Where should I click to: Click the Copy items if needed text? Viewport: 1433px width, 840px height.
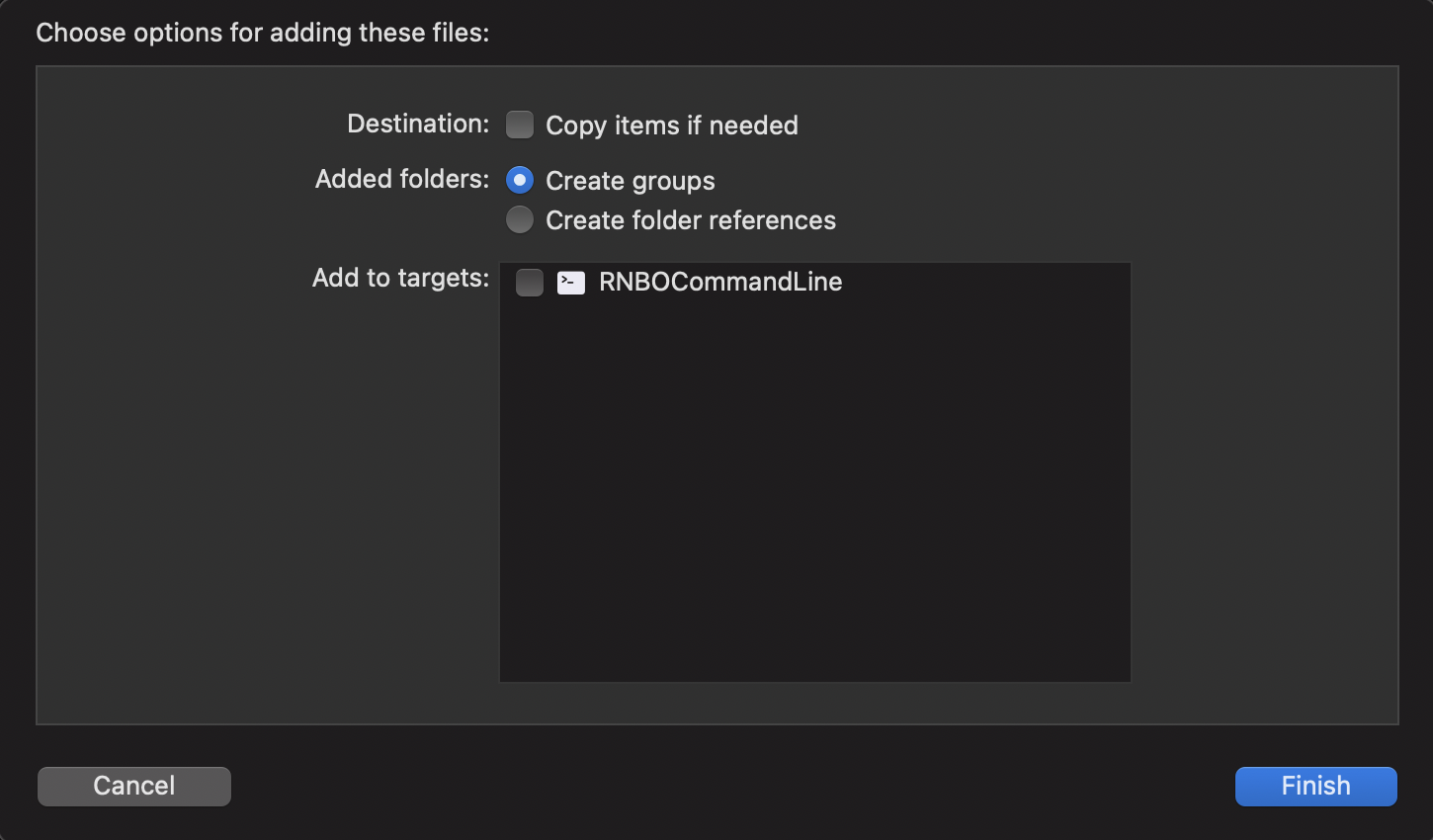(671, 126)
